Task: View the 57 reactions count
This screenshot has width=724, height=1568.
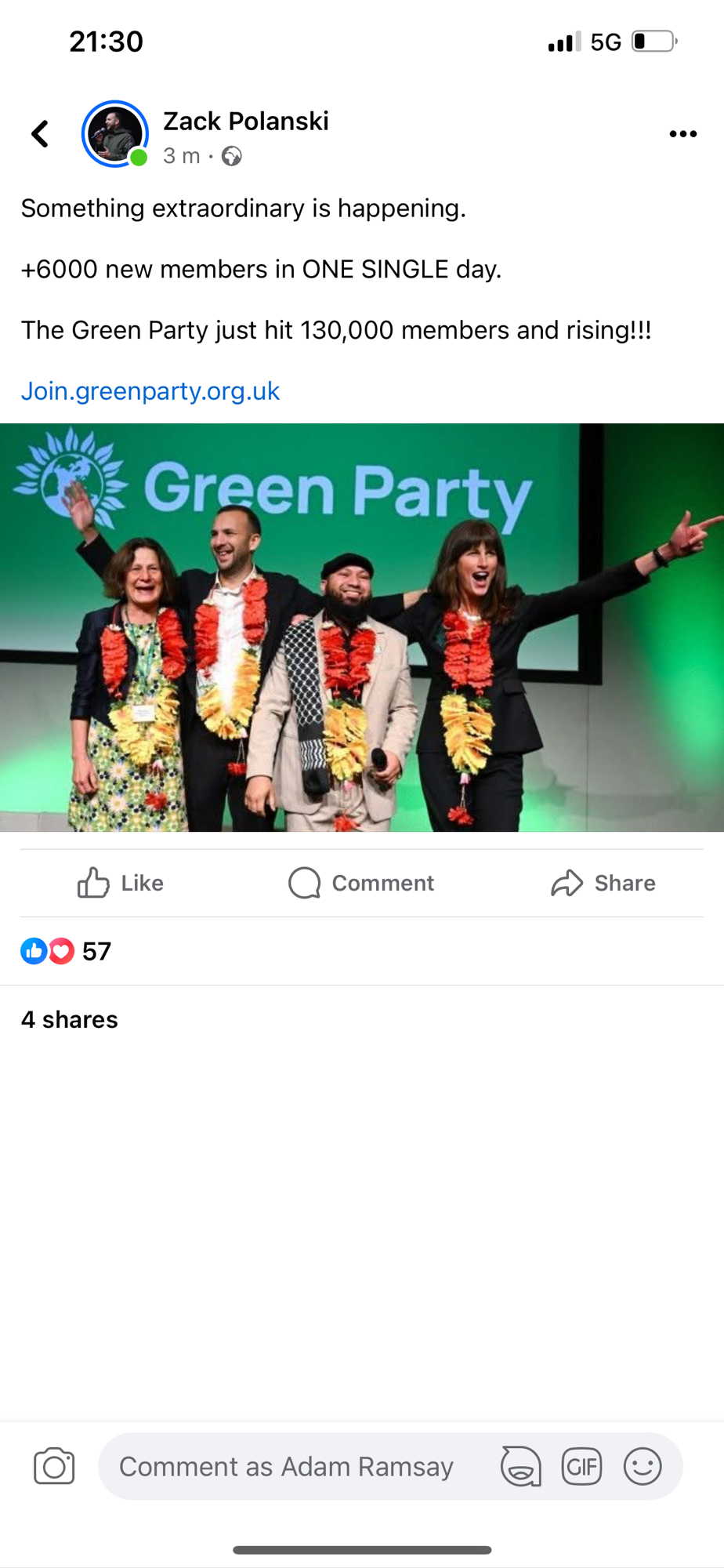Action: tap(96, 951)
